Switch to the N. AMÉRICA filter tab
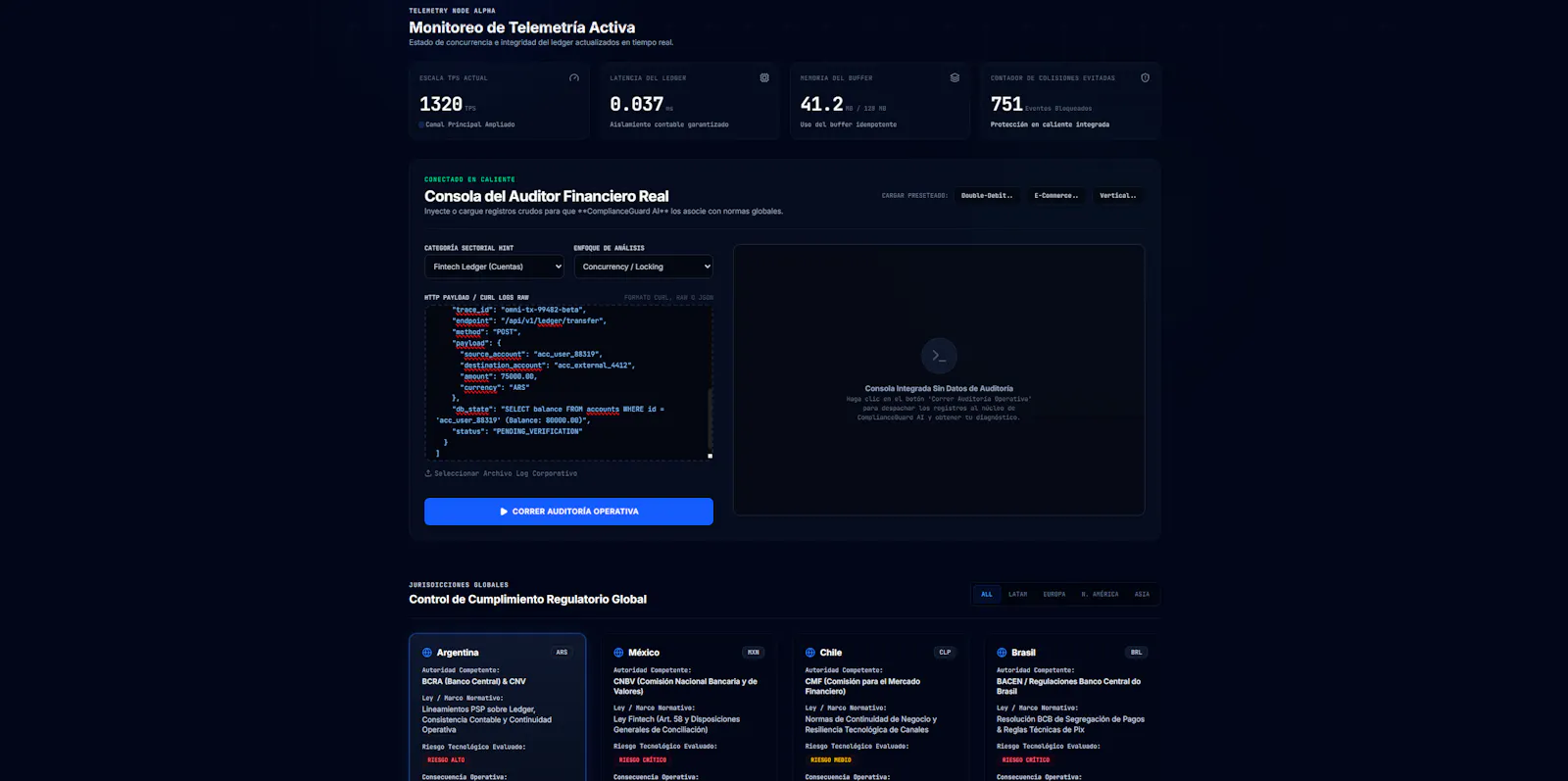Image resolution: width=1568 pixels, height=781 pixels. 1100,594
